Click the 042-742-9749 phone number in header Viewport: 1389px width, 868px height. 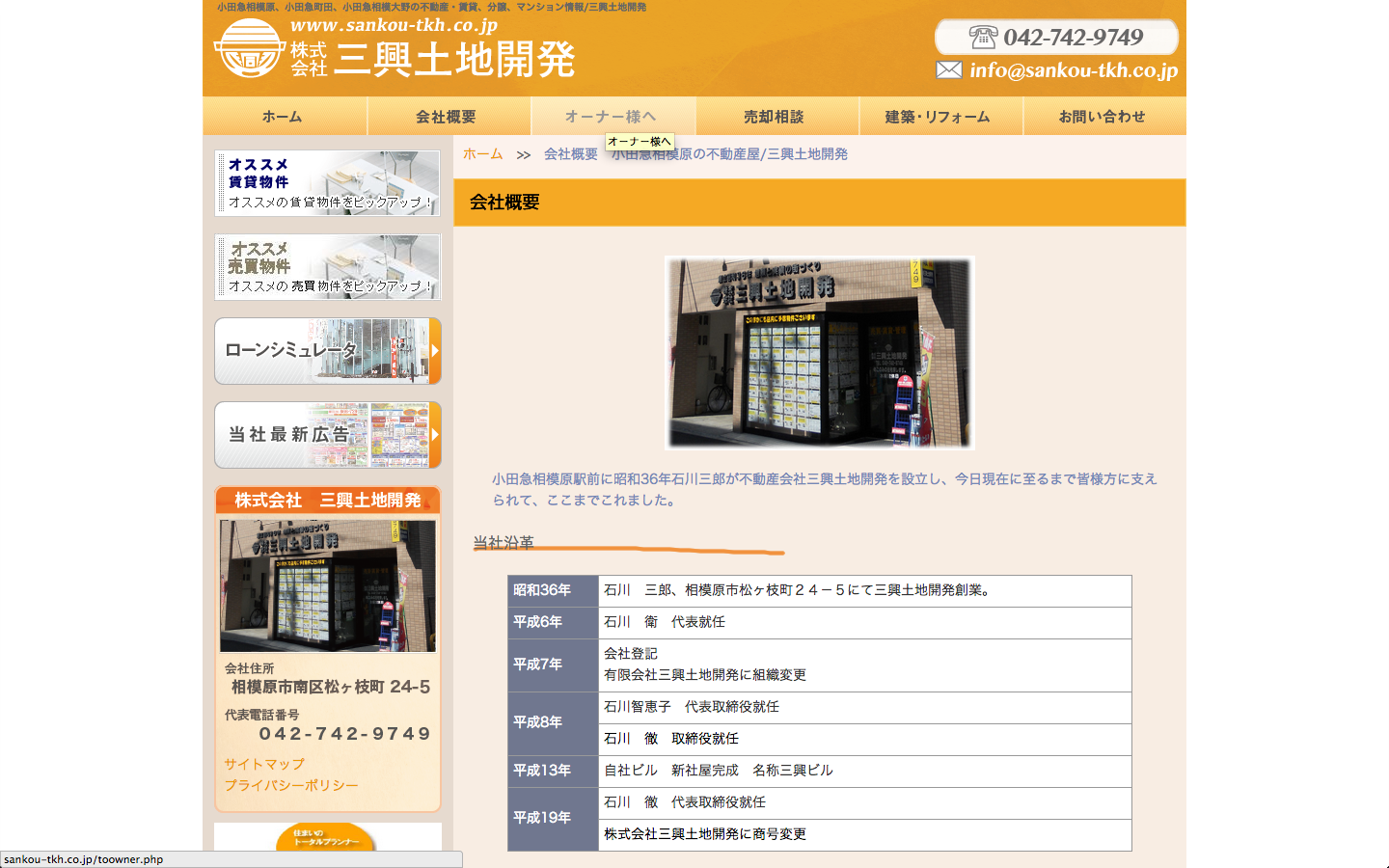(1073, 38)
